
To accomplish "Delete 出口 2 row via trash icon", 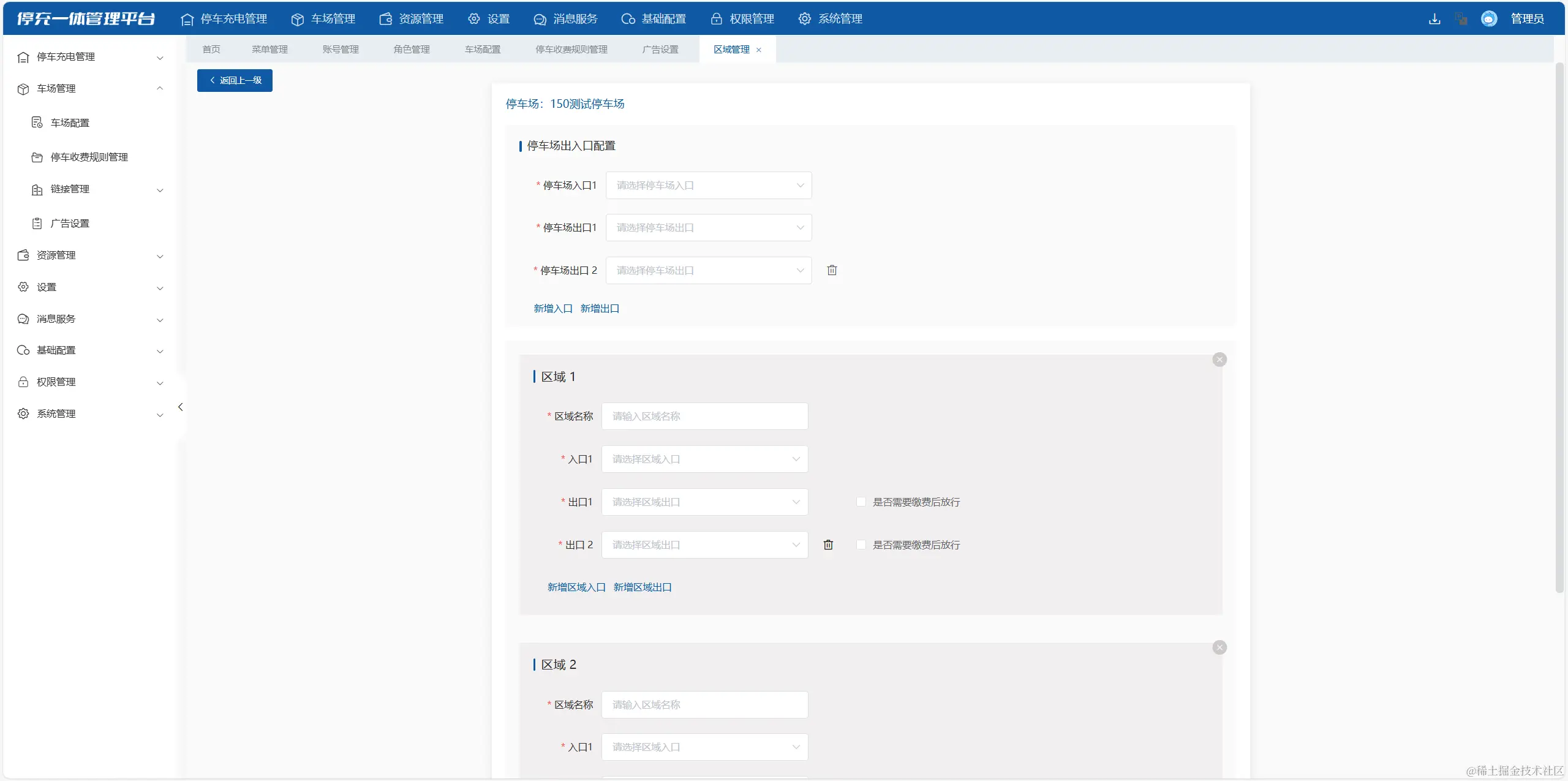I will tap(828, 545).
